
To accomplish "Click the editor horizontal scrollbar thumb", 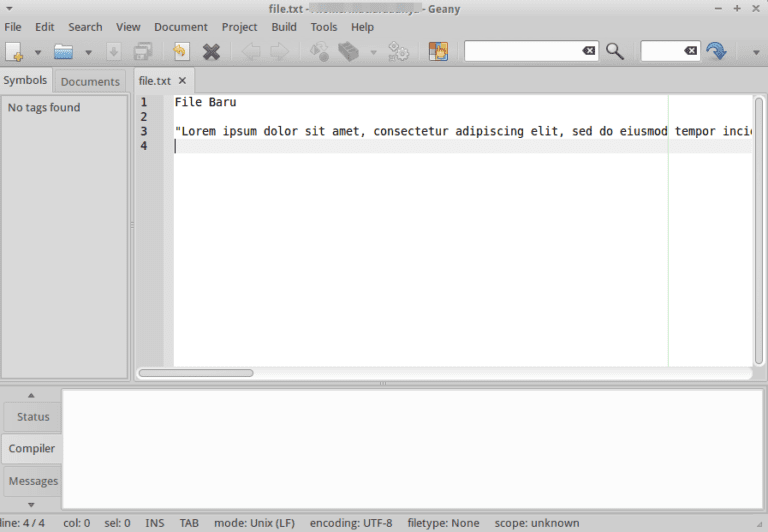I will pos(196,373).
